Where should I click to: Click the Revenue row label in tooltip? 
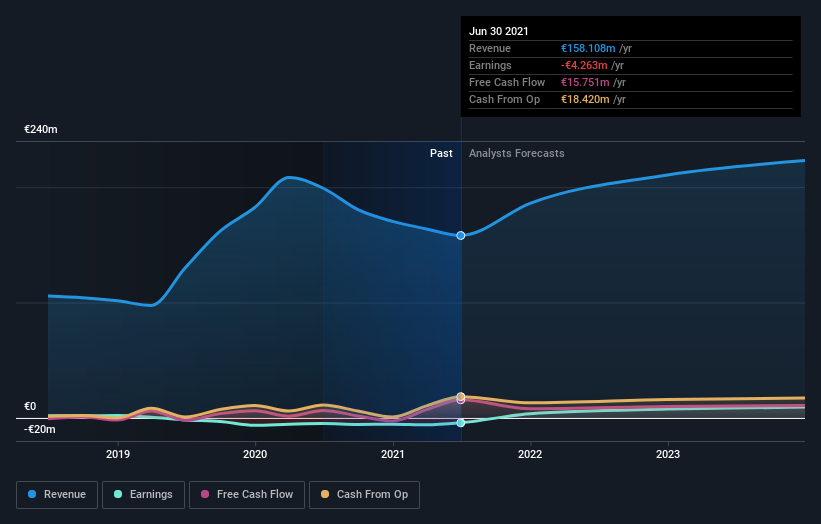tap(490, 48)
